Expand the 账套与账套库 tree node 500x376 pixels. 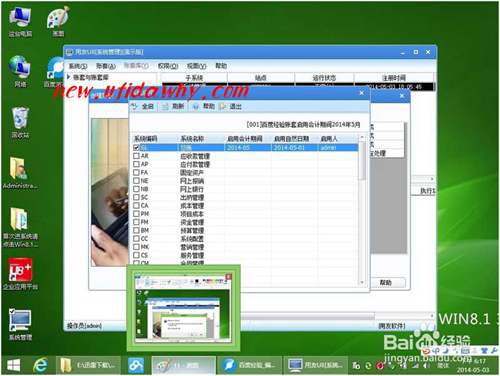[x=69, y=77]
